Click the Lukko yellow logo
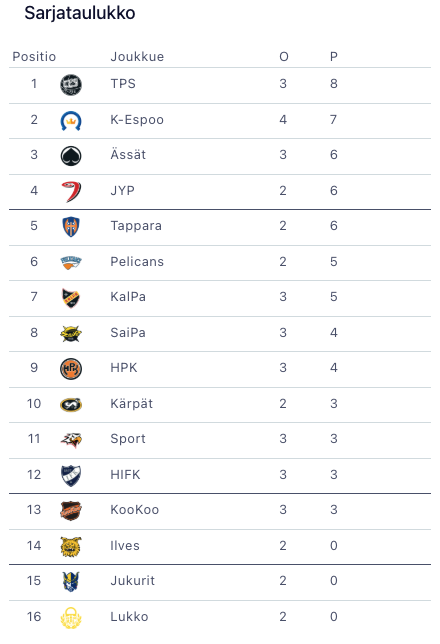440x644 pixels. pos(71,618)
